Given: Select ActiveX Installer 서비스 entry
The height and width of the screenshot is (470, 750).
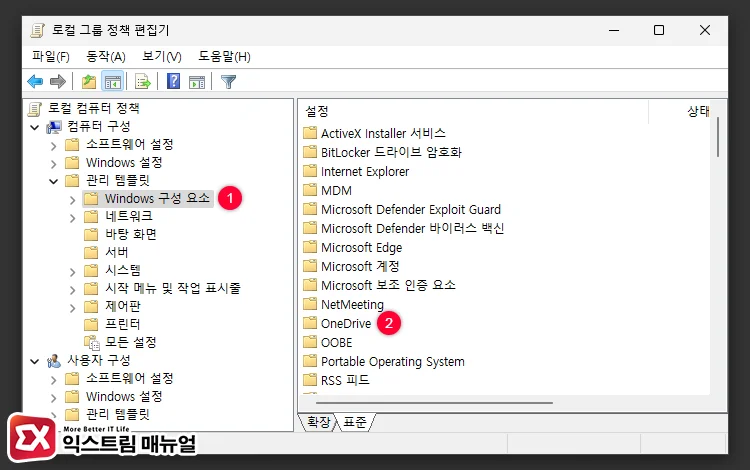Looking at the screenshot, I should click(383, 133).
